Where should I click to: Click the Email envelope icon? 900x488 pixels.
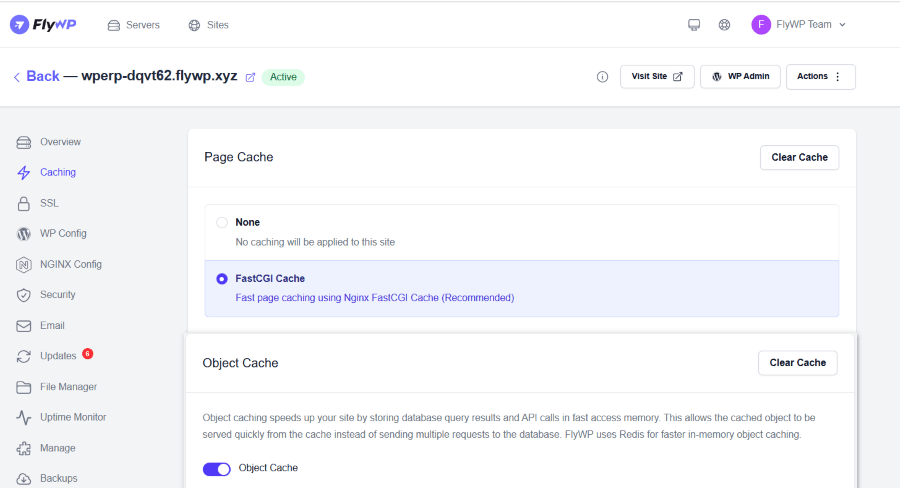(24, 326)
